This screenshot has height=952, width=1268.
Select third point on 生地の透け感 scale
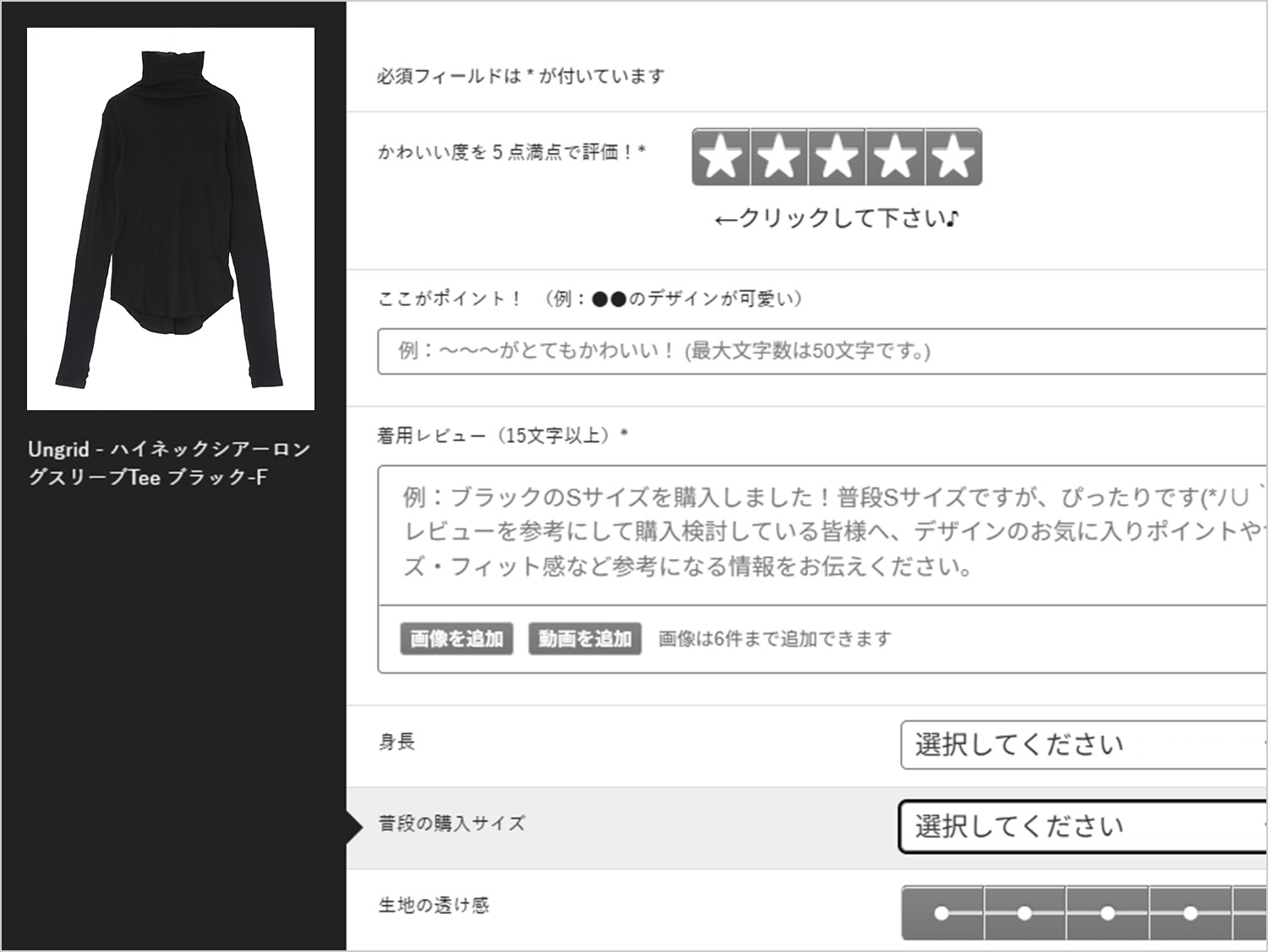point(1107,913)
